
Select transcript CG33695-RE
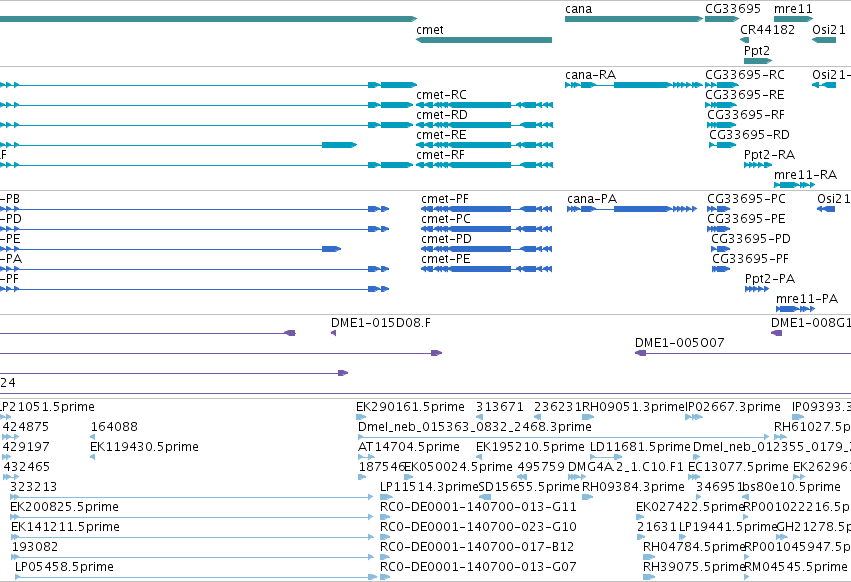click(721, 105)
